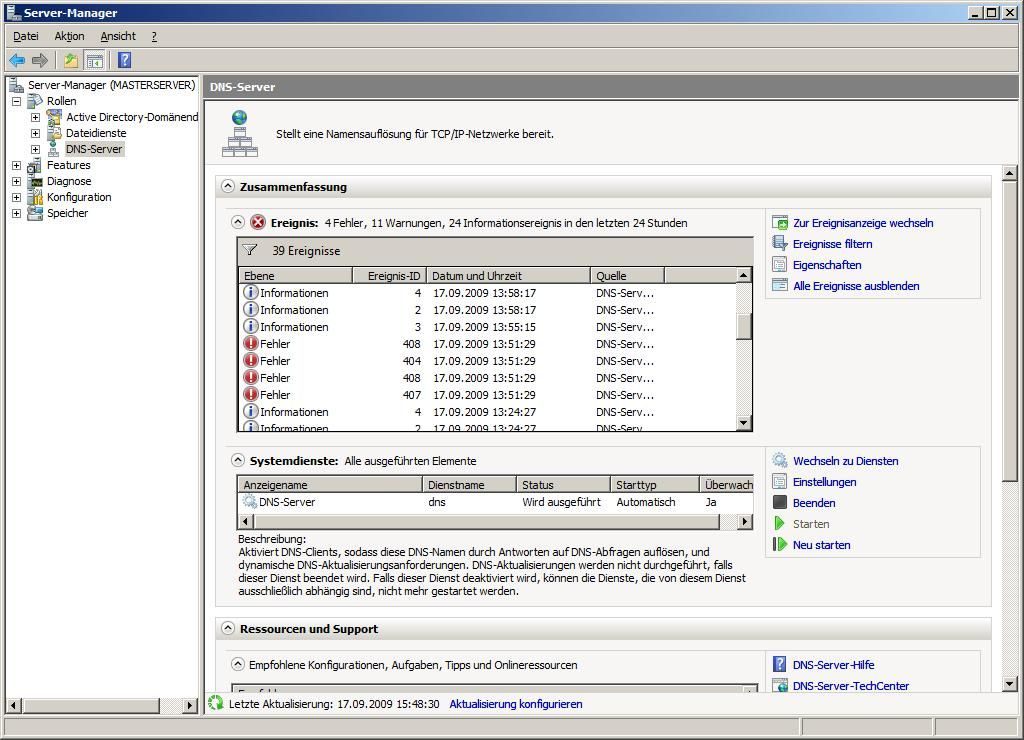Toggle the console tree pane icon

95,61
